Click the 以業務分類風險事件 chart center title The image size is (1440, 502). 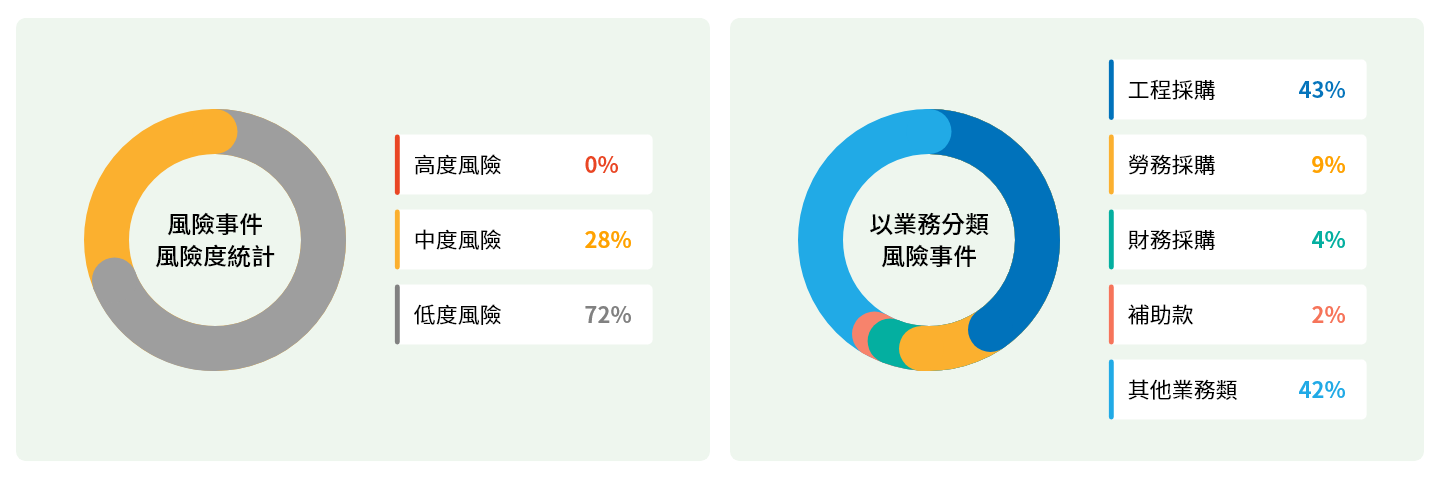[x=929, y=240]
